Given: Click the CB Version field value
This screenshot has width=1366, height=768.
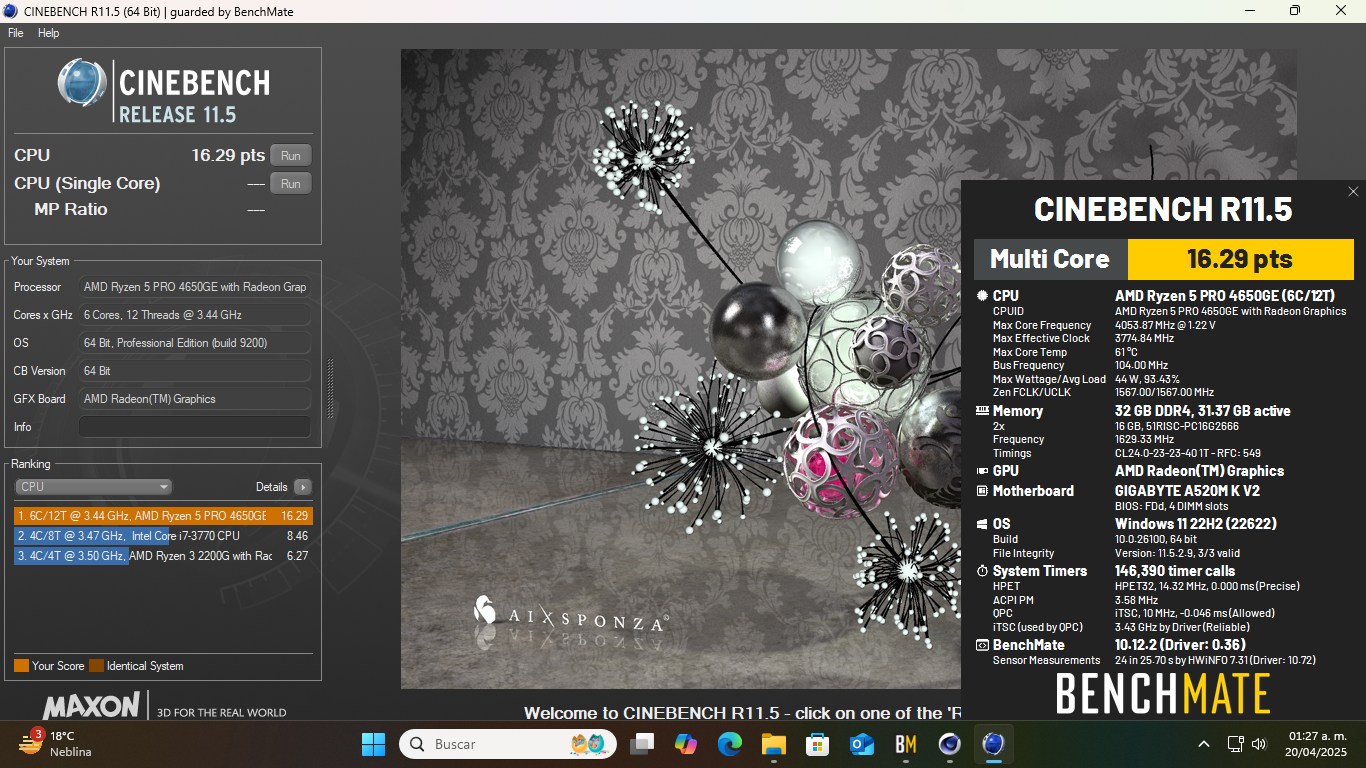Looking at the screenshot, I should pyautogui.click(x=195, y=371).
